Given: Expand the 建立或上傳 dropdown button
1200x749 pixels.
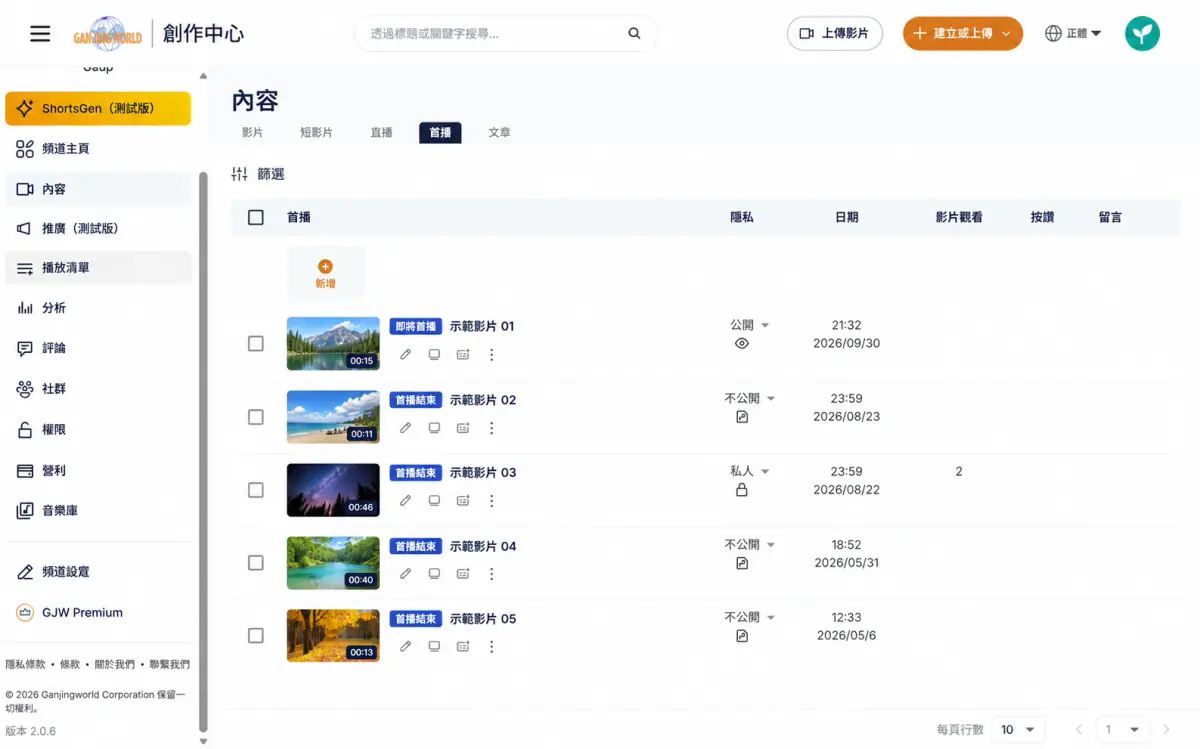Looking at the screenshot, I should click(962, 33).
